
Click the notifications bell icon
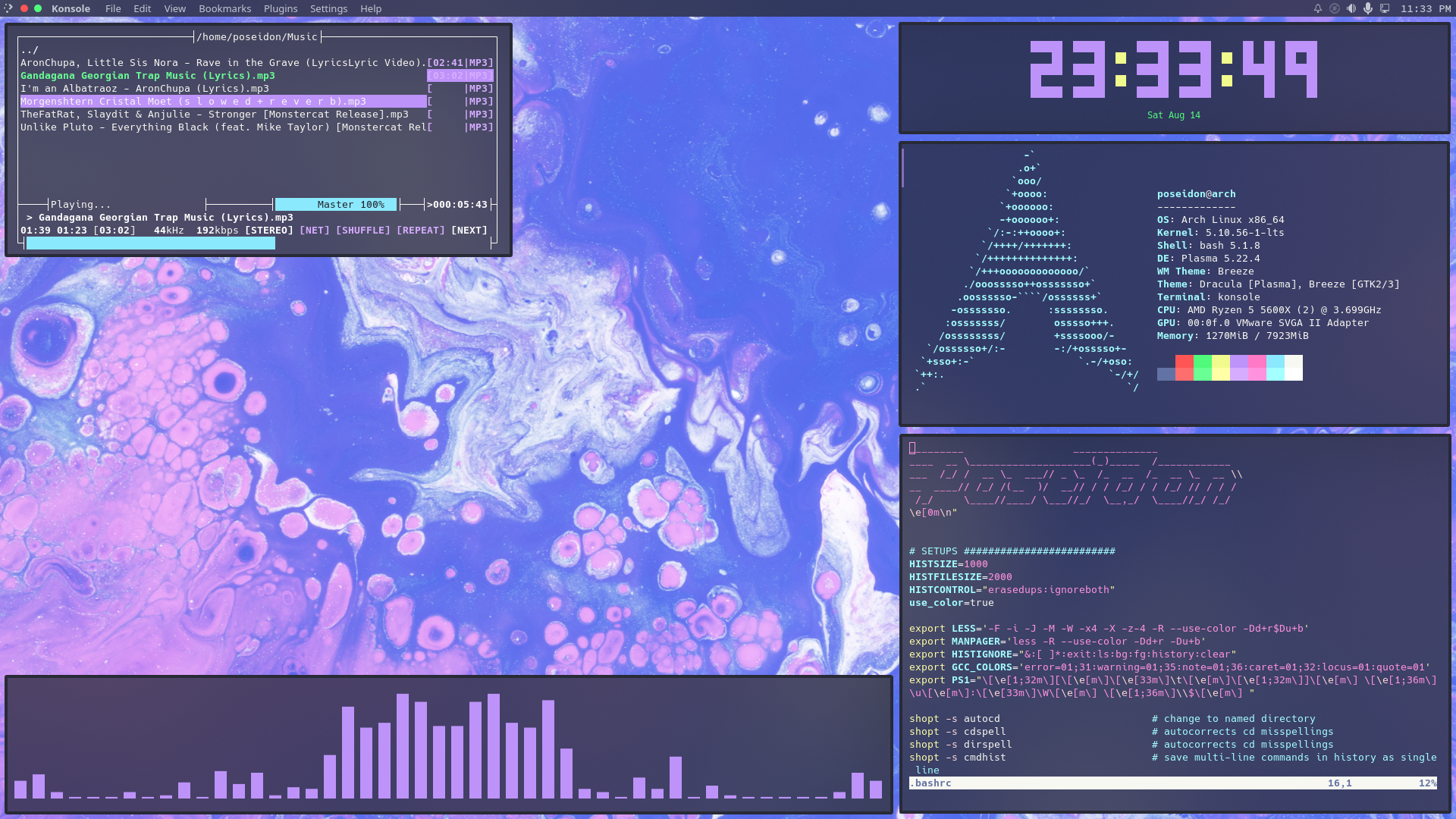[x=1318, y=8]
